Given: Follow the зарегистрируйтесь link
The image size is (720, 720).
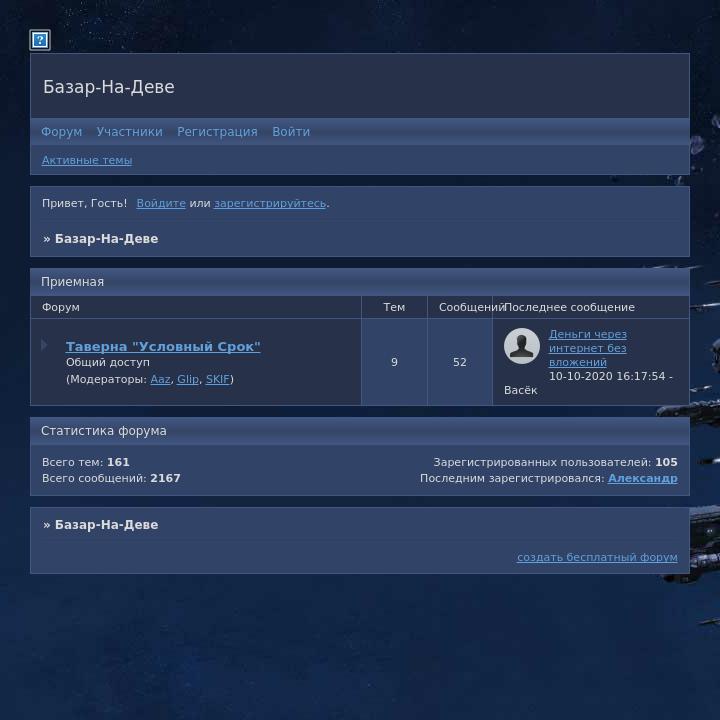Looking at the screenshot, I should [270, 203].
